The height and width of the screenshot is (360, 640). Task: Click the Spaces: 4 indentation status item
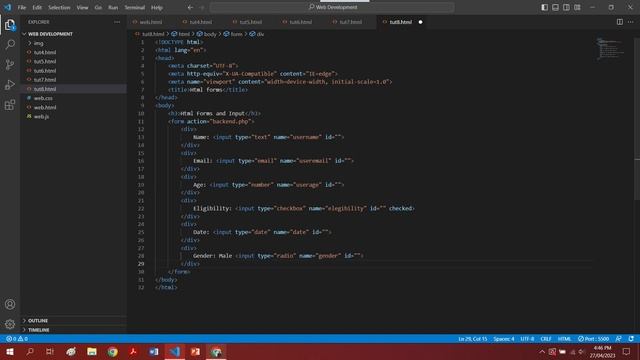pyautogui.click(x=504, y=339)
